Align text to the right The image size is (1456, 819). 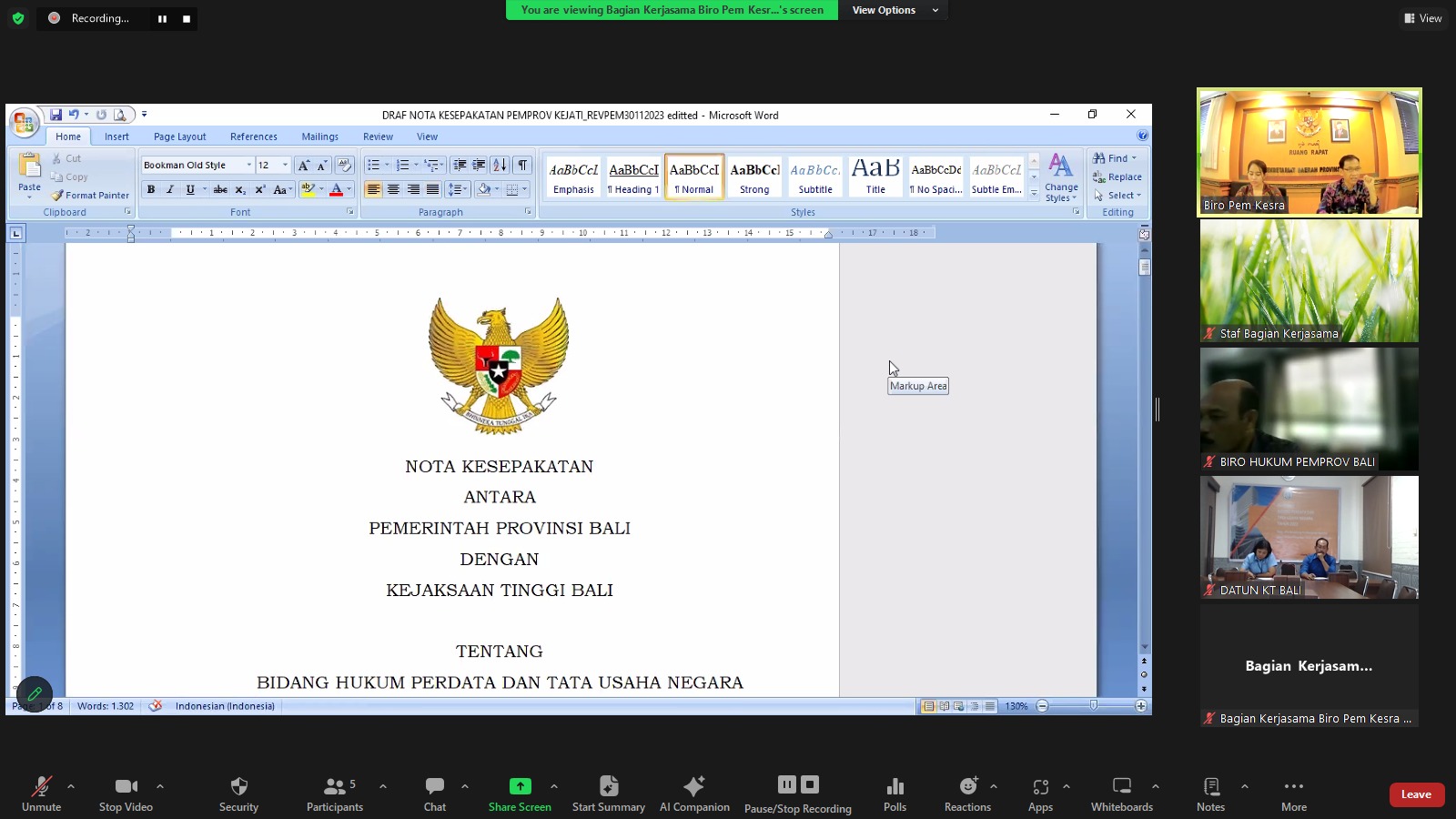pyautogui.click(x=413, y=189)
